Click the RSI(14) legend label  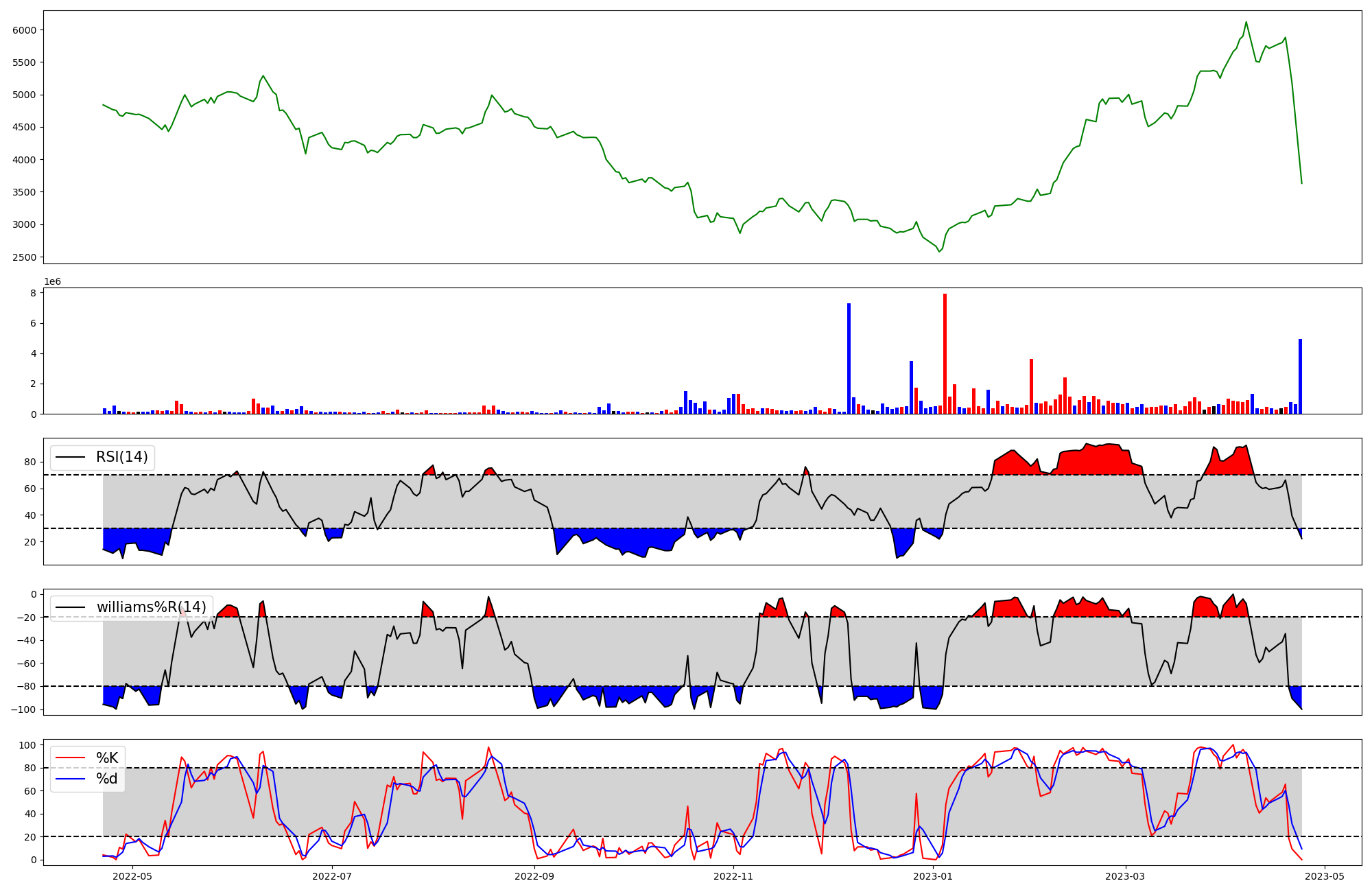(122, 457)
